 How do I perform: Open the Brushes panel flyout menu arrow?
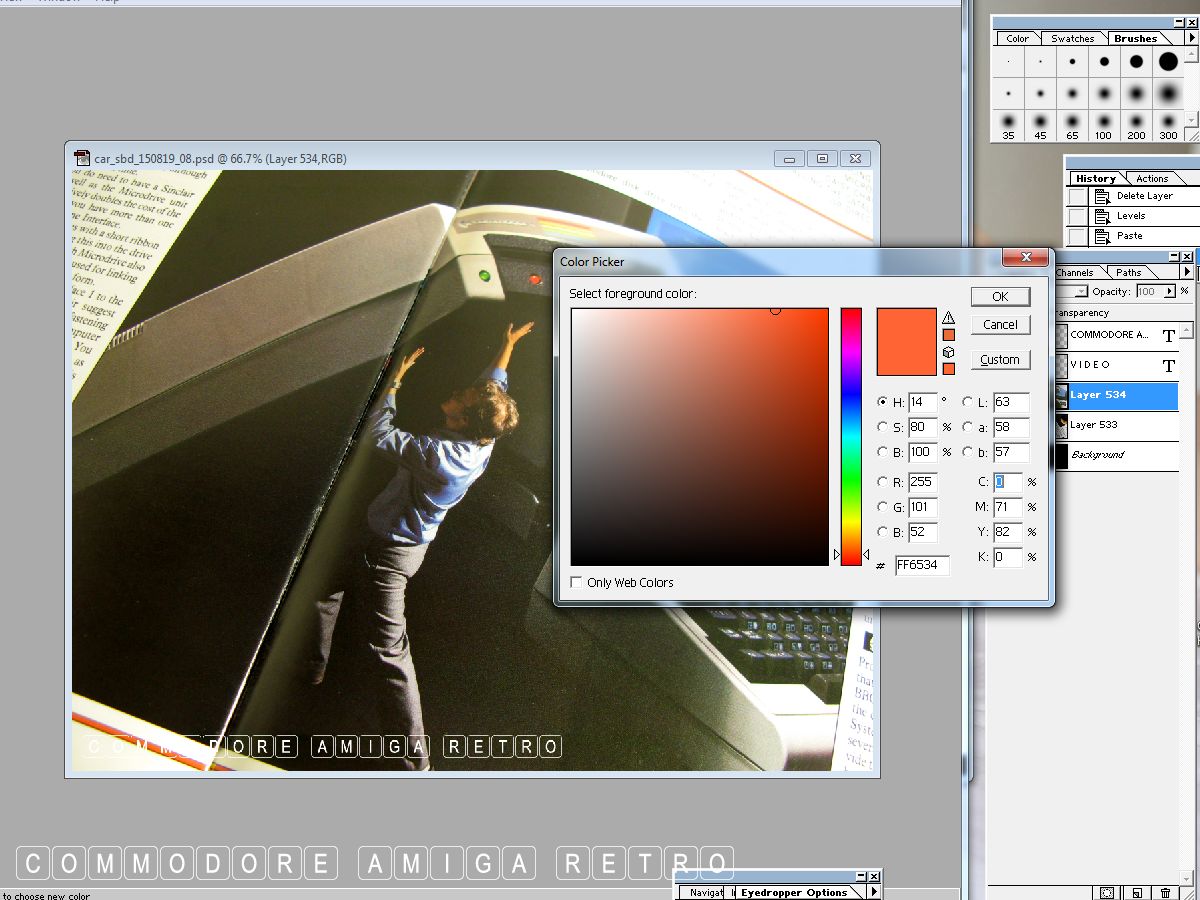[1190, 38]
